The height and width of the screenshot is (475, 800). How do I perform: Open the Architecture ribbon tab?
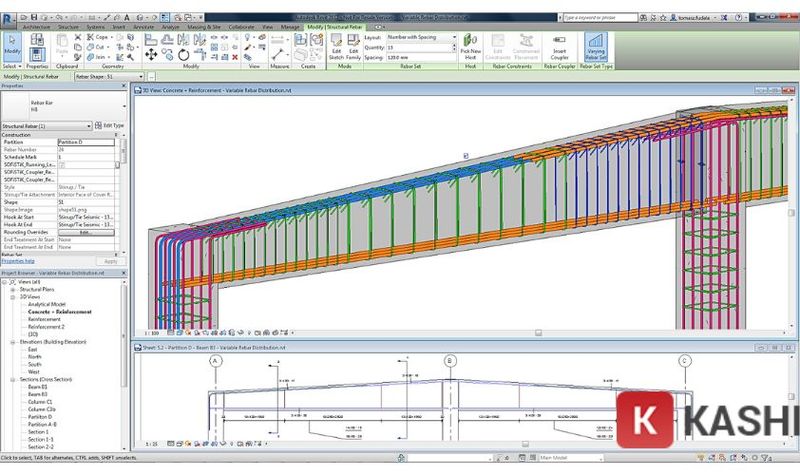coord(36,27)
